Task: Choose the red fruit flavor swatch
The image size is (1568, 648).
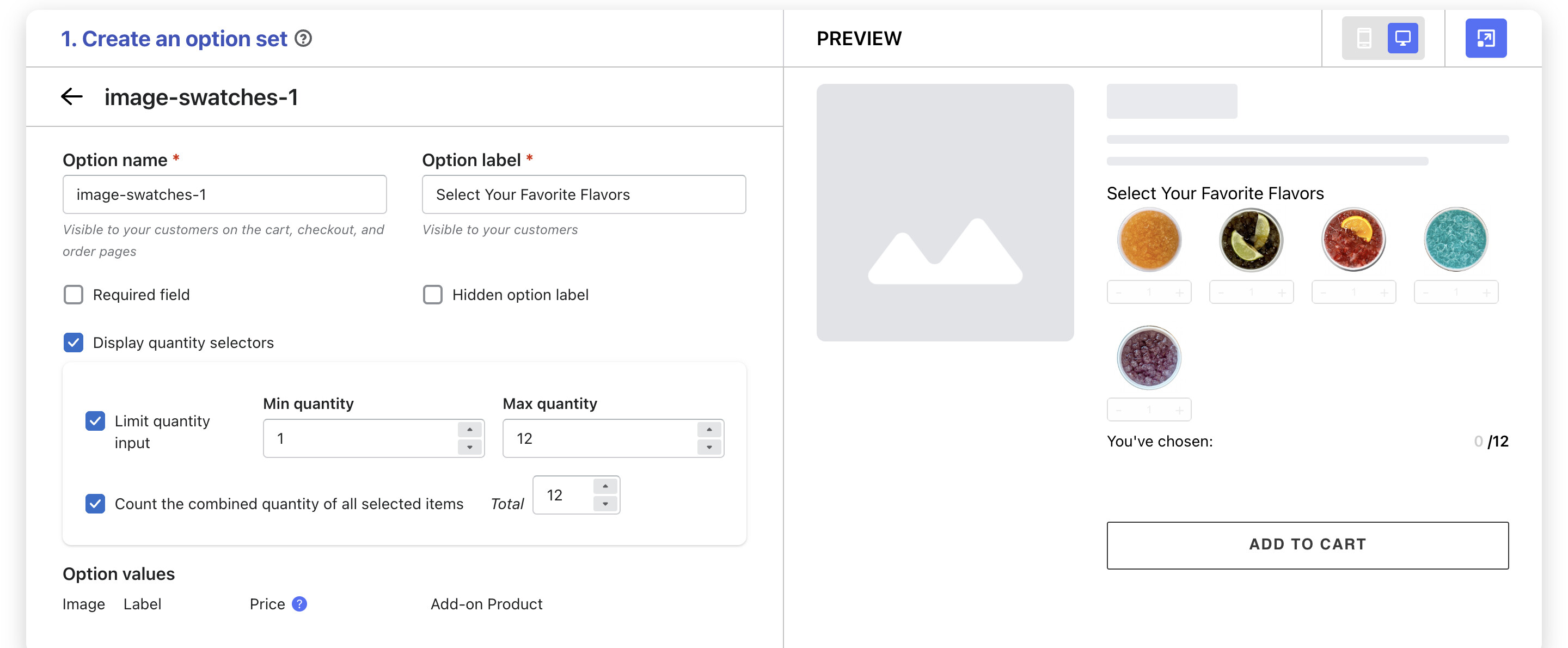Action: 1353,240
